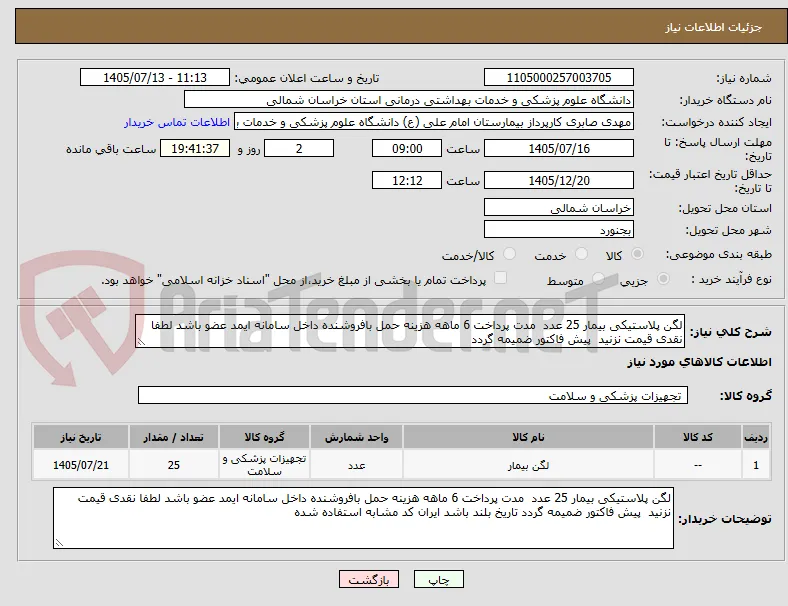The image size is (788, 606).
Task: Select the جزیی purchase type radio
Action: point(663,278)
